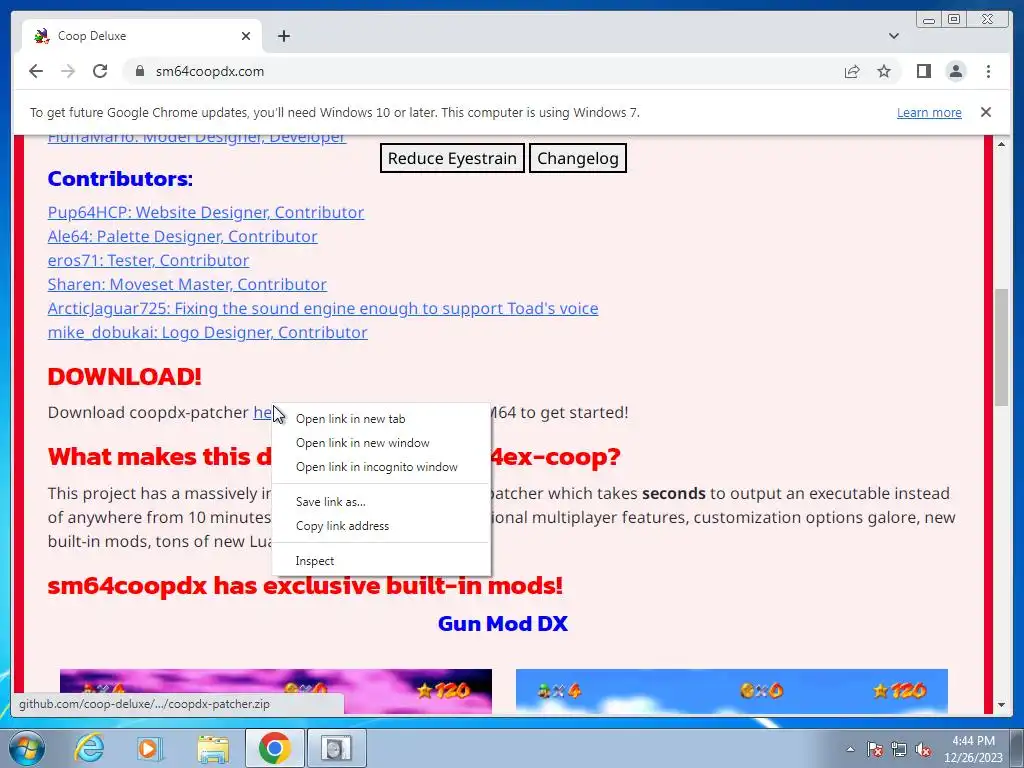Open Learn more about Chrome updates
1024x768 pixels.
929,112
